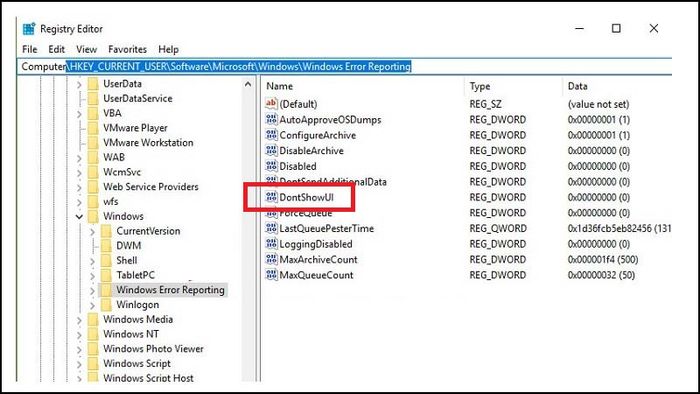
Task: Expand the Shell tree node
Action: [x=92, y=261]
